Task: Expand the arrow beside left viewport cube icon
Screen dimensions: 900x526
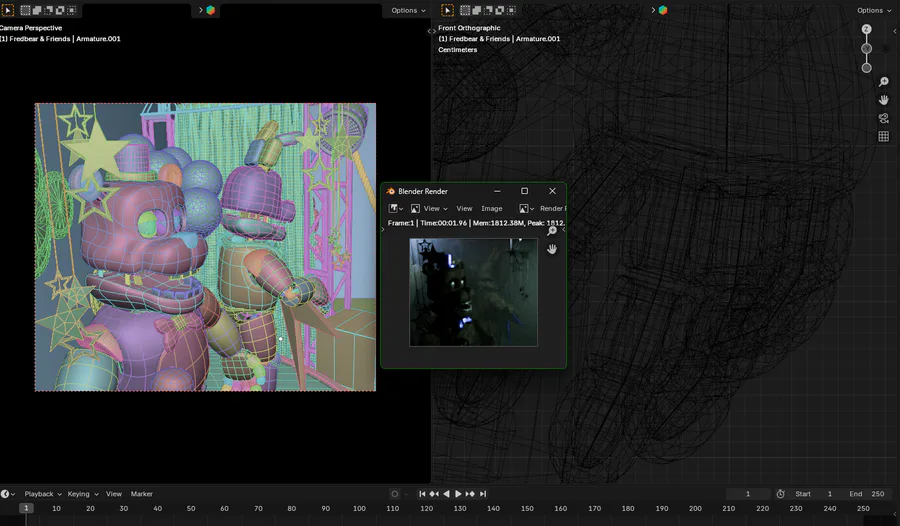Action: click(200, 10)
